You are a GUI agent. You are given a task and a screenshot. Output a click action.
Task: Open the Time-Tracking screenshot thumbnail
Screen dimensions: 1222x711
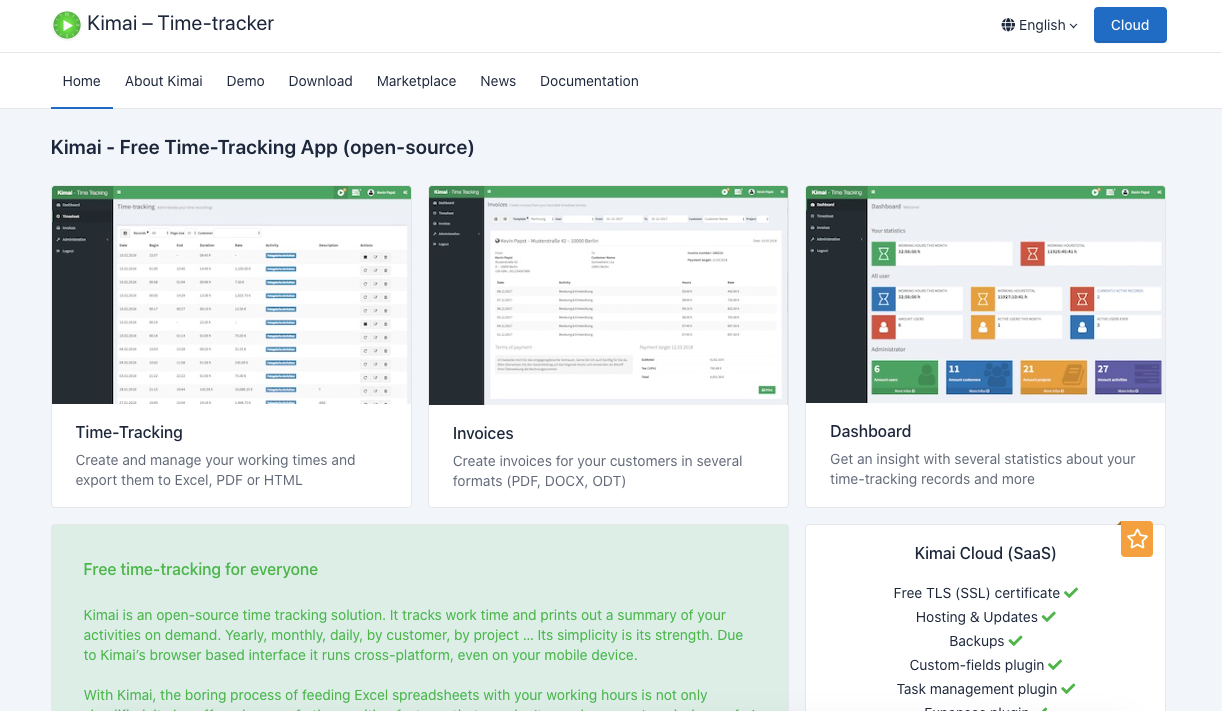(231, 294)
